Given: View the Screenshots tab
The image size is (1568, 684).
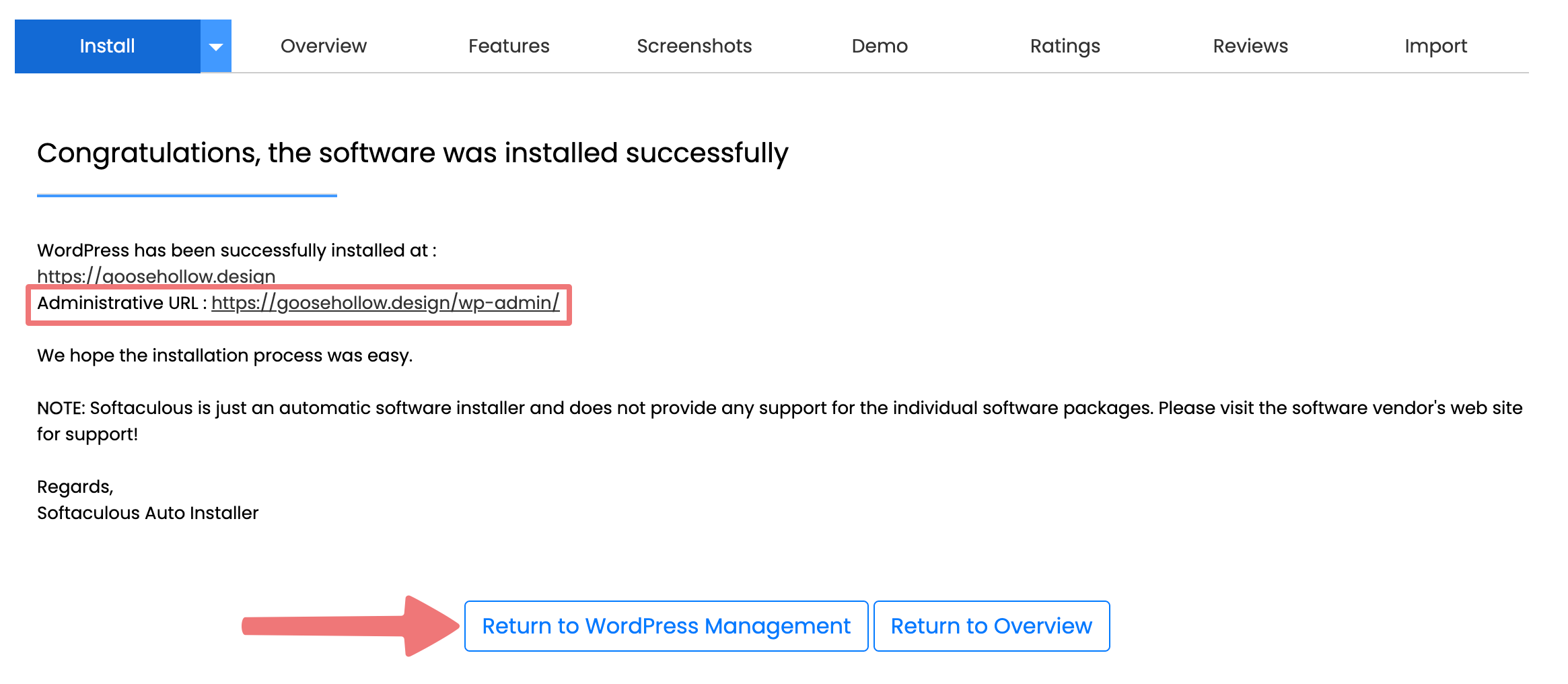Looking at the screenshot, I should [x=694, y=46].
